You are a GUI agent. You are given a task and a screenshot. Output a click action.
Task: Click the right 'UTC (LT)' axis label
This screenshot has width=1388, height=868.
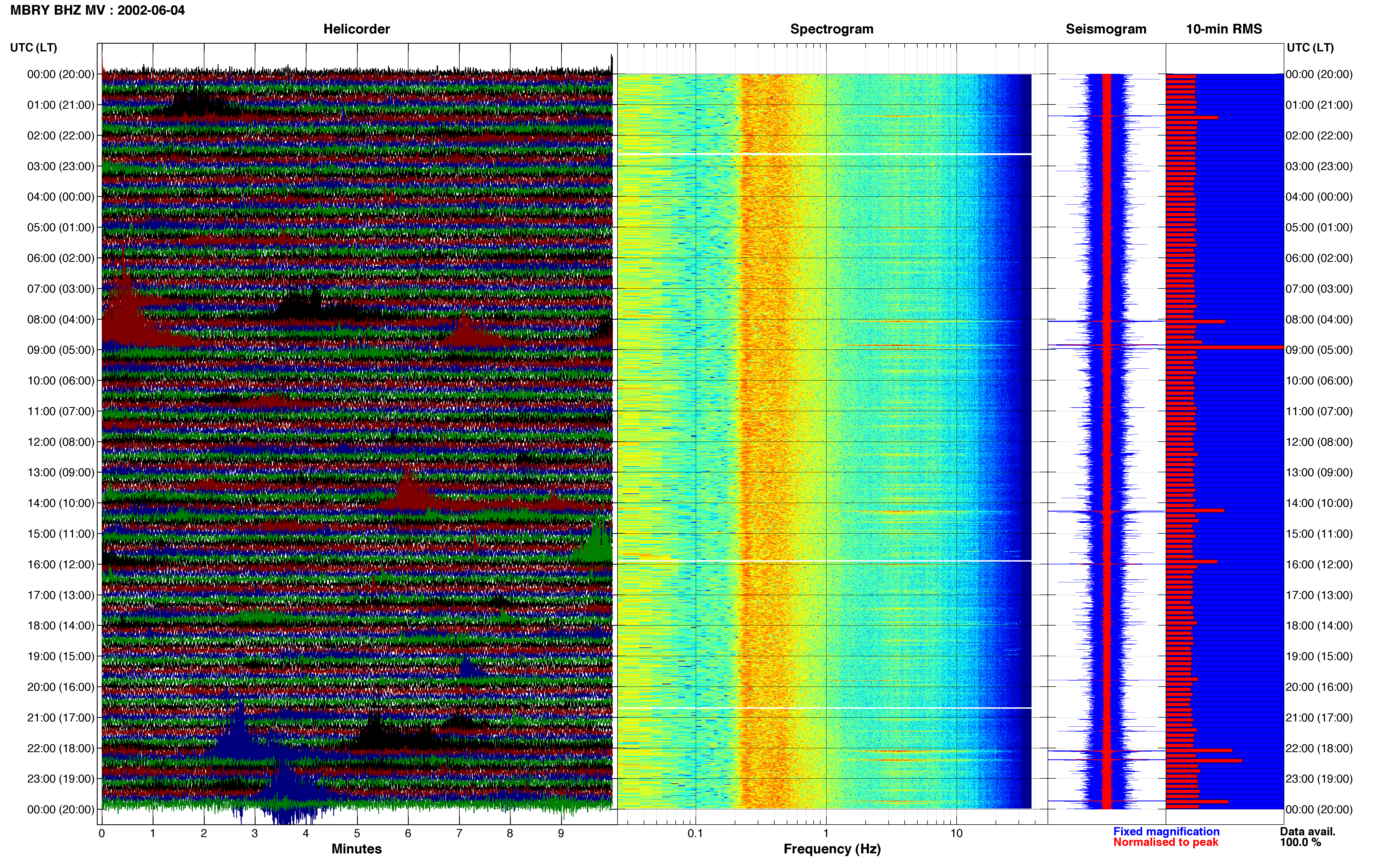tap(1310, 48)
